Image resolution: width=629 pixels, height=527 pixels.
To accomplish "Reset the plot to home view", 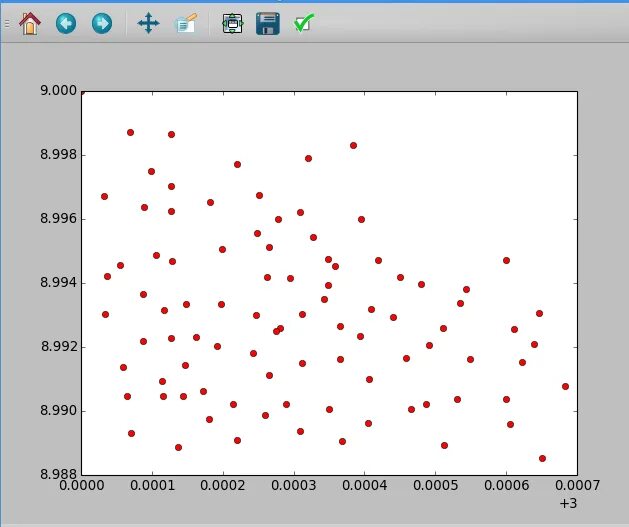I will pos(30,23).
